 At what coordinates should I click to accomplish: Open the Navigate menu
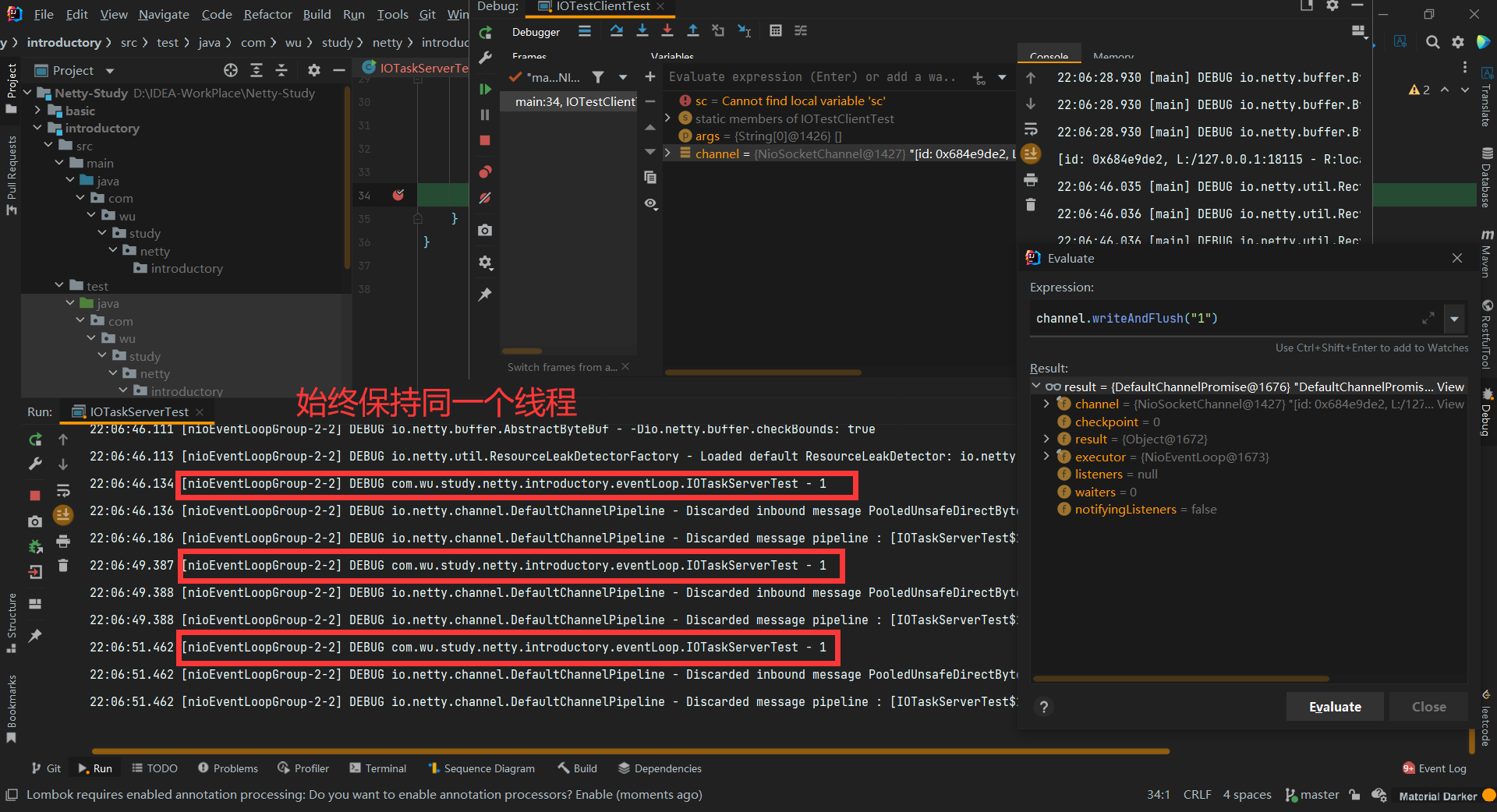(164, 15)
